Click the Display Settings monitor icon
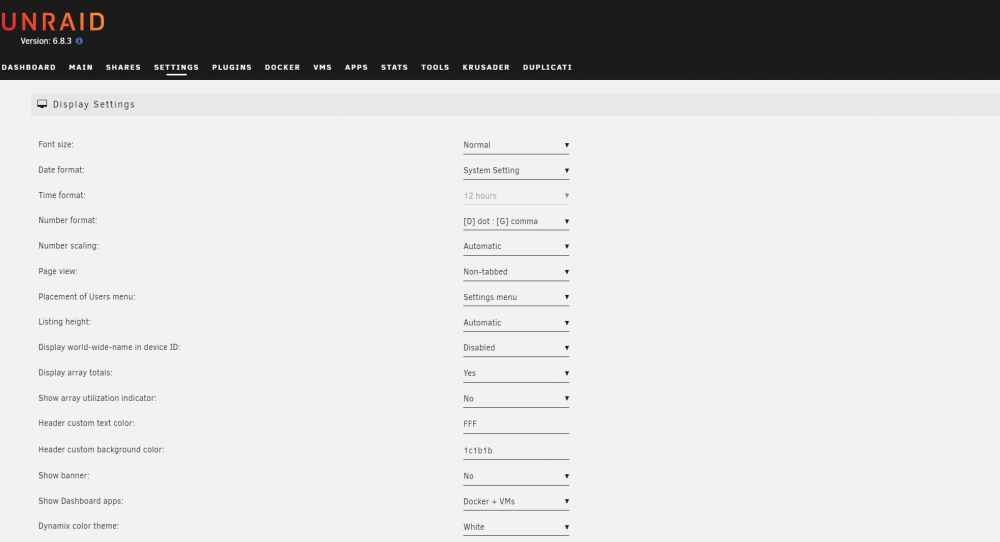The image size is (1000, 542). click(42, 104)
